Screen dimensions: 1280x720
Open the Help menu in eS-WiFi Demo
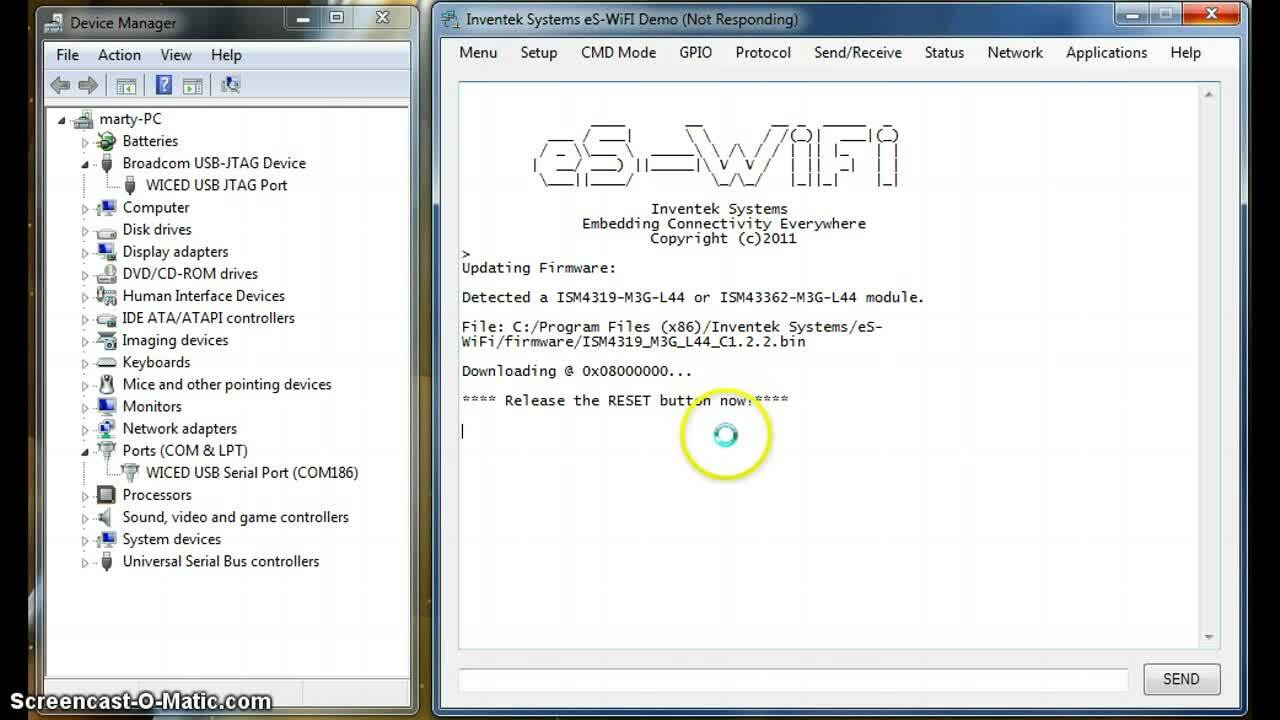[x=1185, y=52]
